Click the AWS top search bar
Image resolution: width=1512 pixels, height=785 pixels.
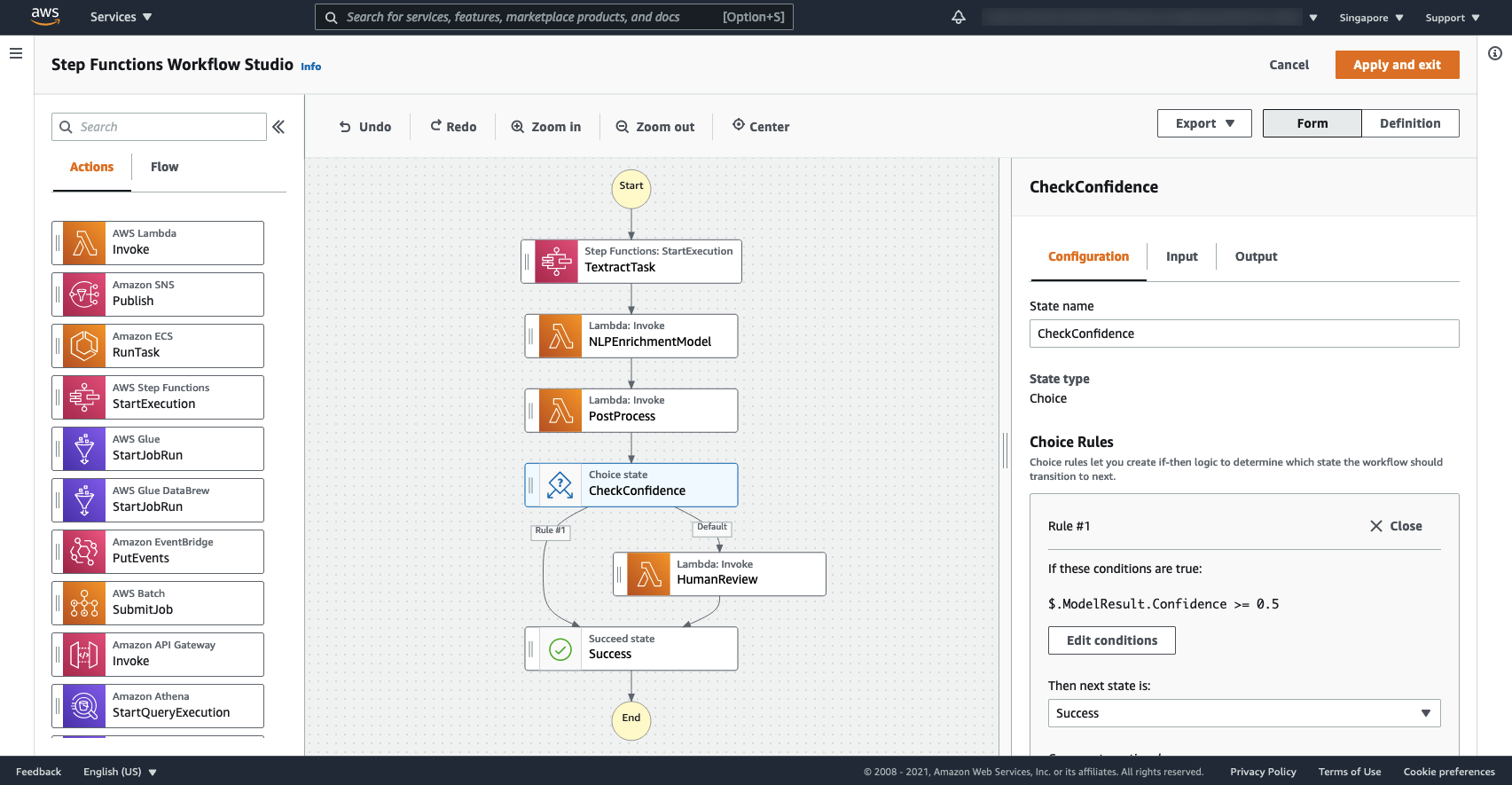(554, 17)
